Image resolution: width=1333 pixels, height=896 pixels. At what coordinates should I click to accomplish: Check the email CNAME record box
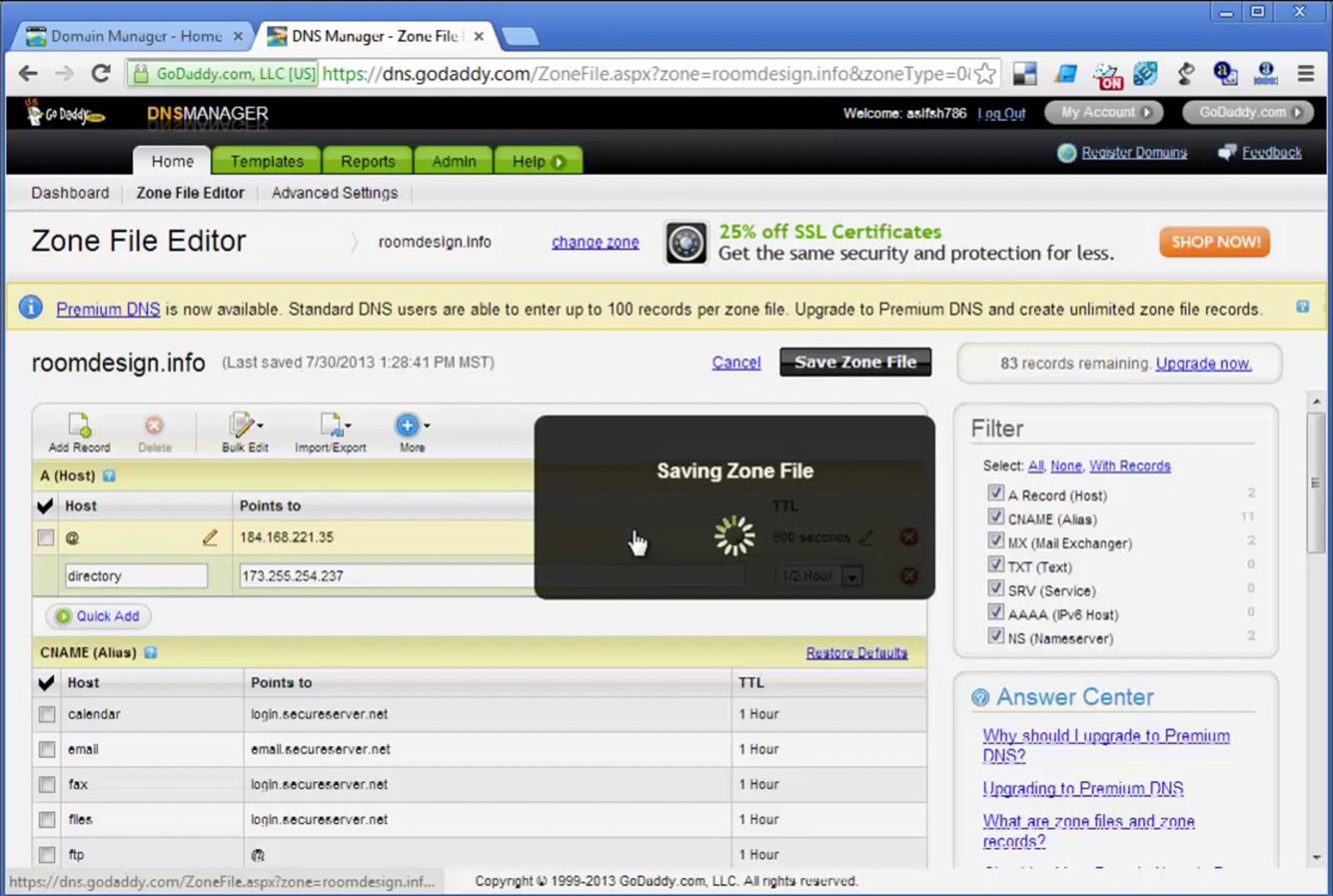[x=47, y=749]
